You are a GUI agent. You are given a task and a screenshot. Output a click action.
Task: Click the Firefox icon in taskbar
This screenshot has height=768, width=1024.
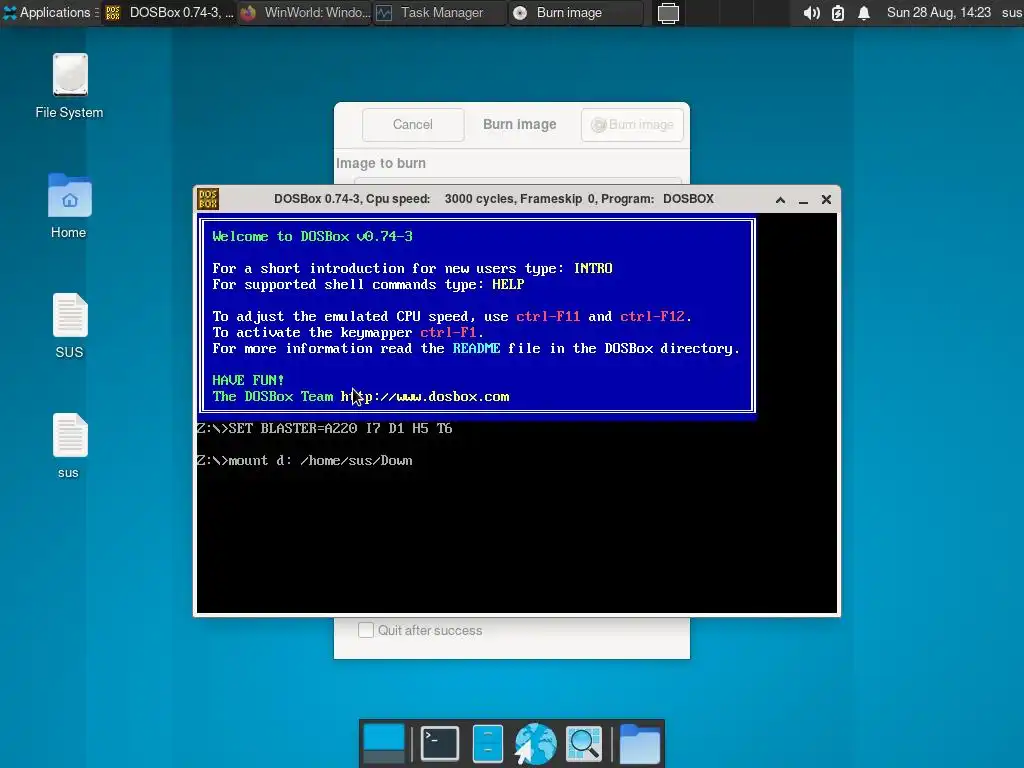point(248,13)
